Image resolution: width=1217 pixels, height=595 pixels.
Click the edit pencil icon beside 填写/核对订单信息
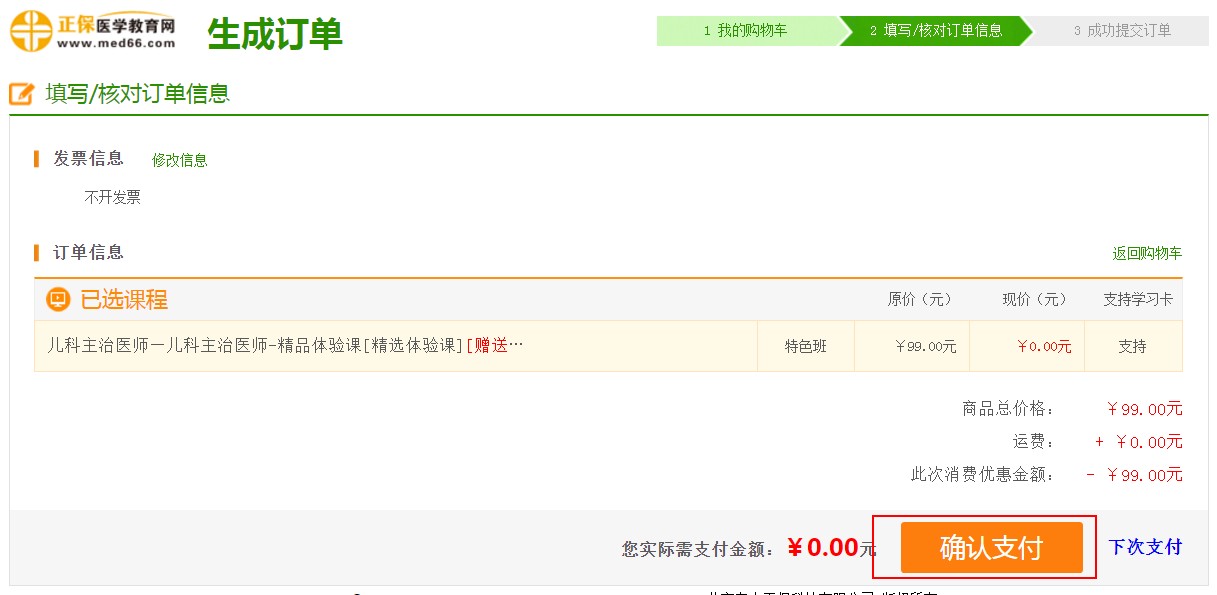click(x=22, y=94)
